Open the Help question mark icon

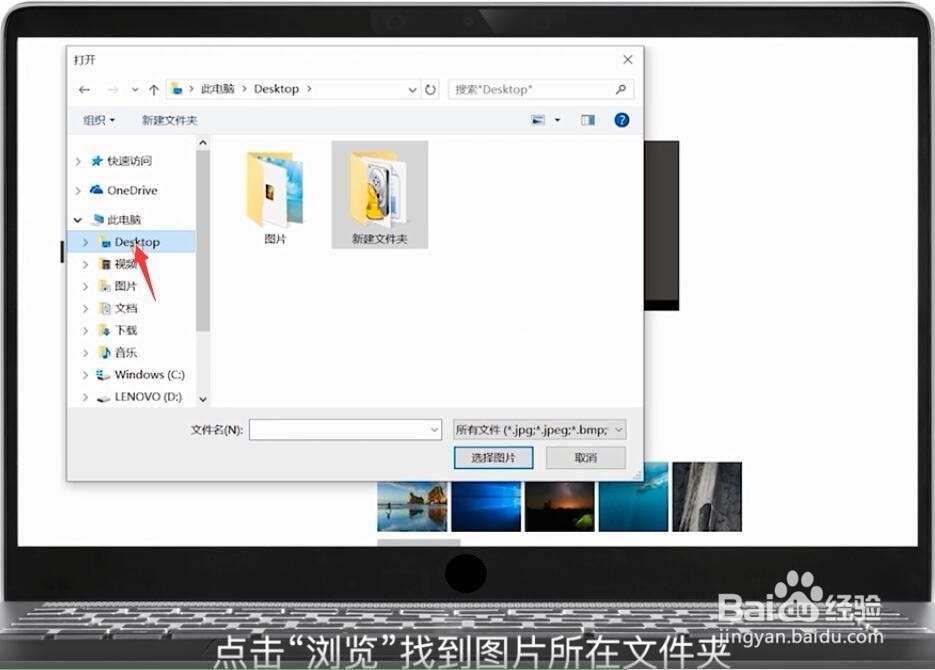[x=621, y=119]
